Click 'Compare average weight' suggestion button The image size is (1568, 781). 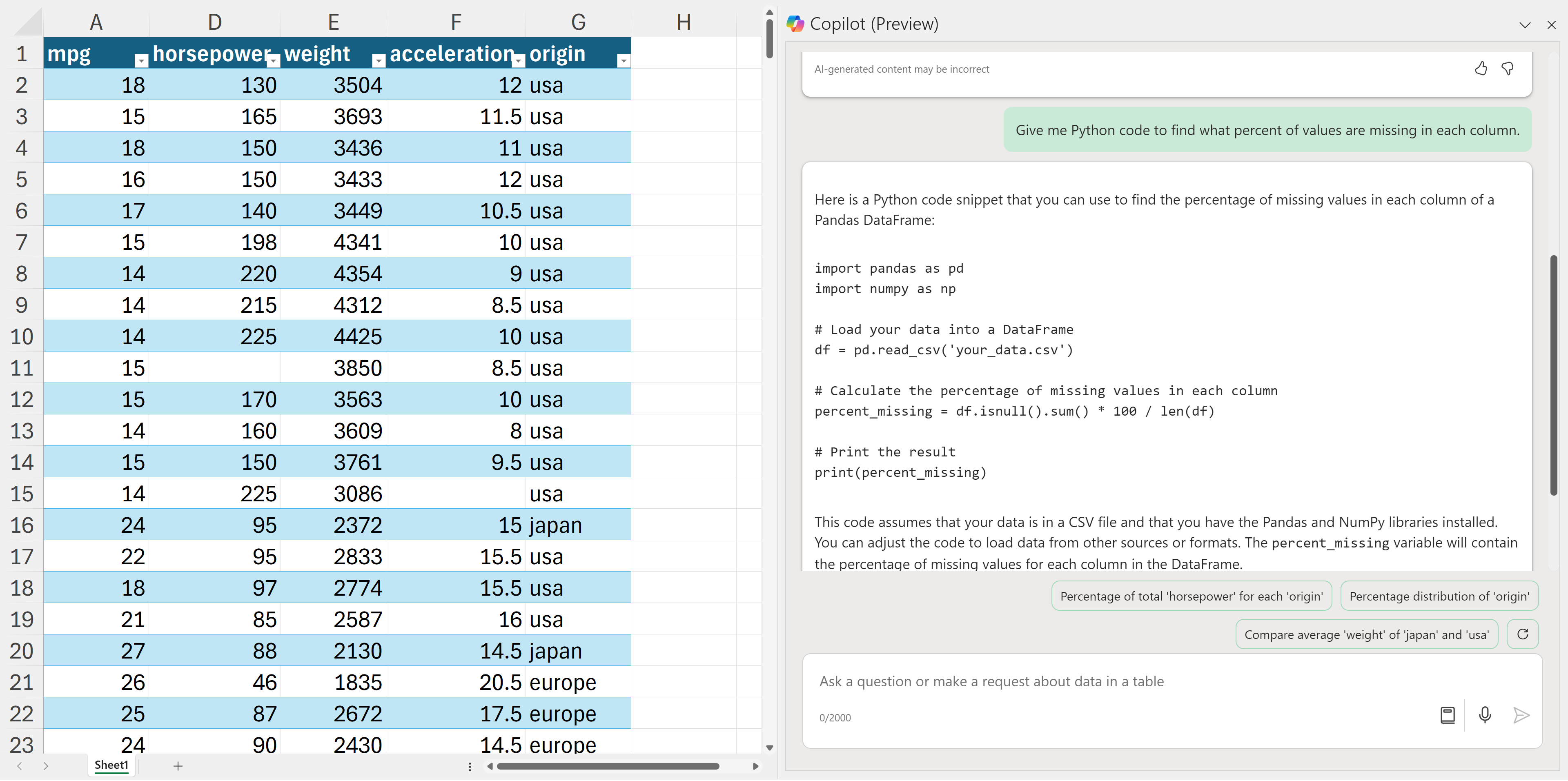pyautogui.click(x=1366, y=634)
